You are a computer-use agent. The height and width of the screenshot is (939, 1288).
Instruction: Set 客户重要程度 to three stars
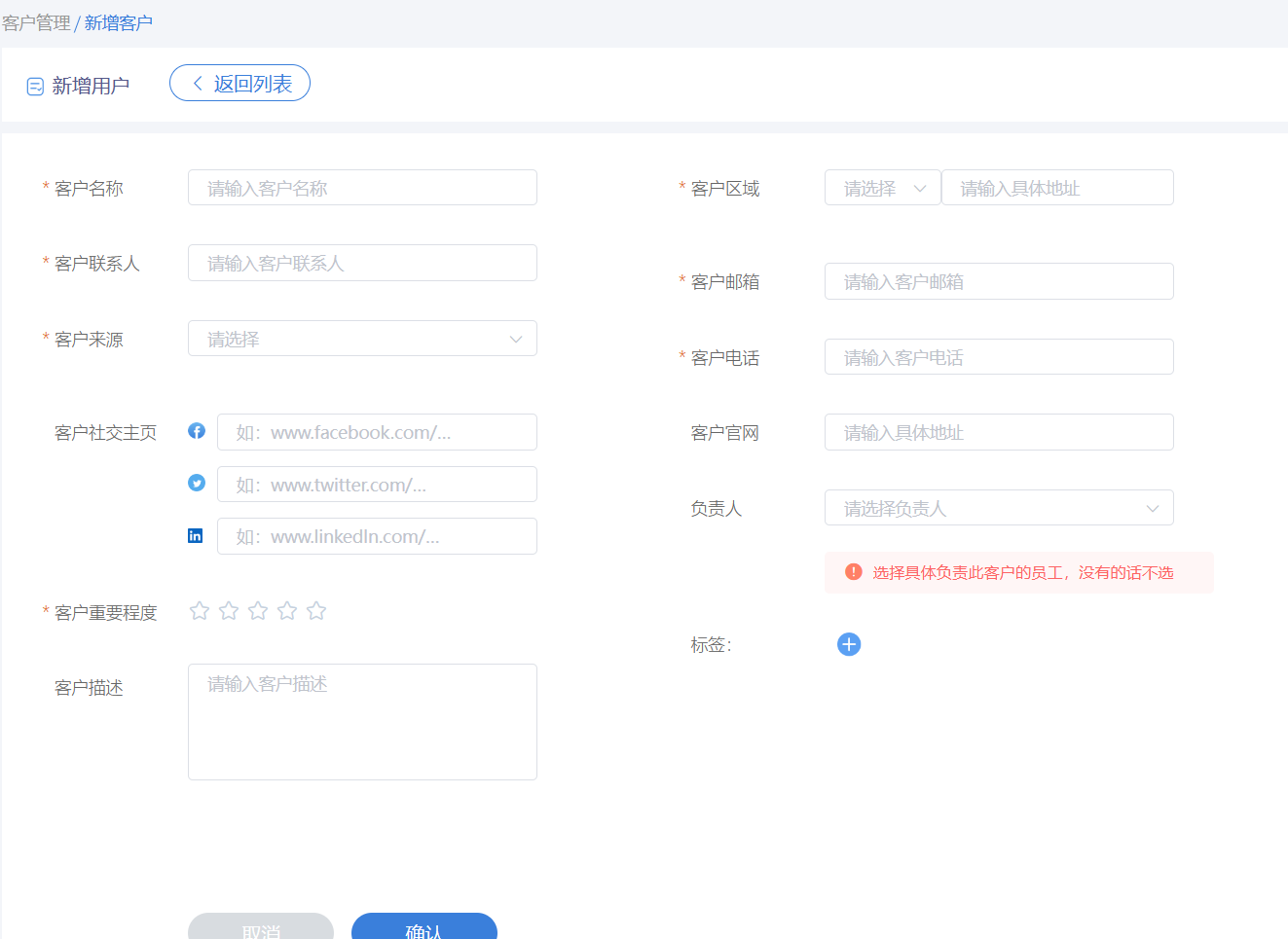click(x=258, y=611)
